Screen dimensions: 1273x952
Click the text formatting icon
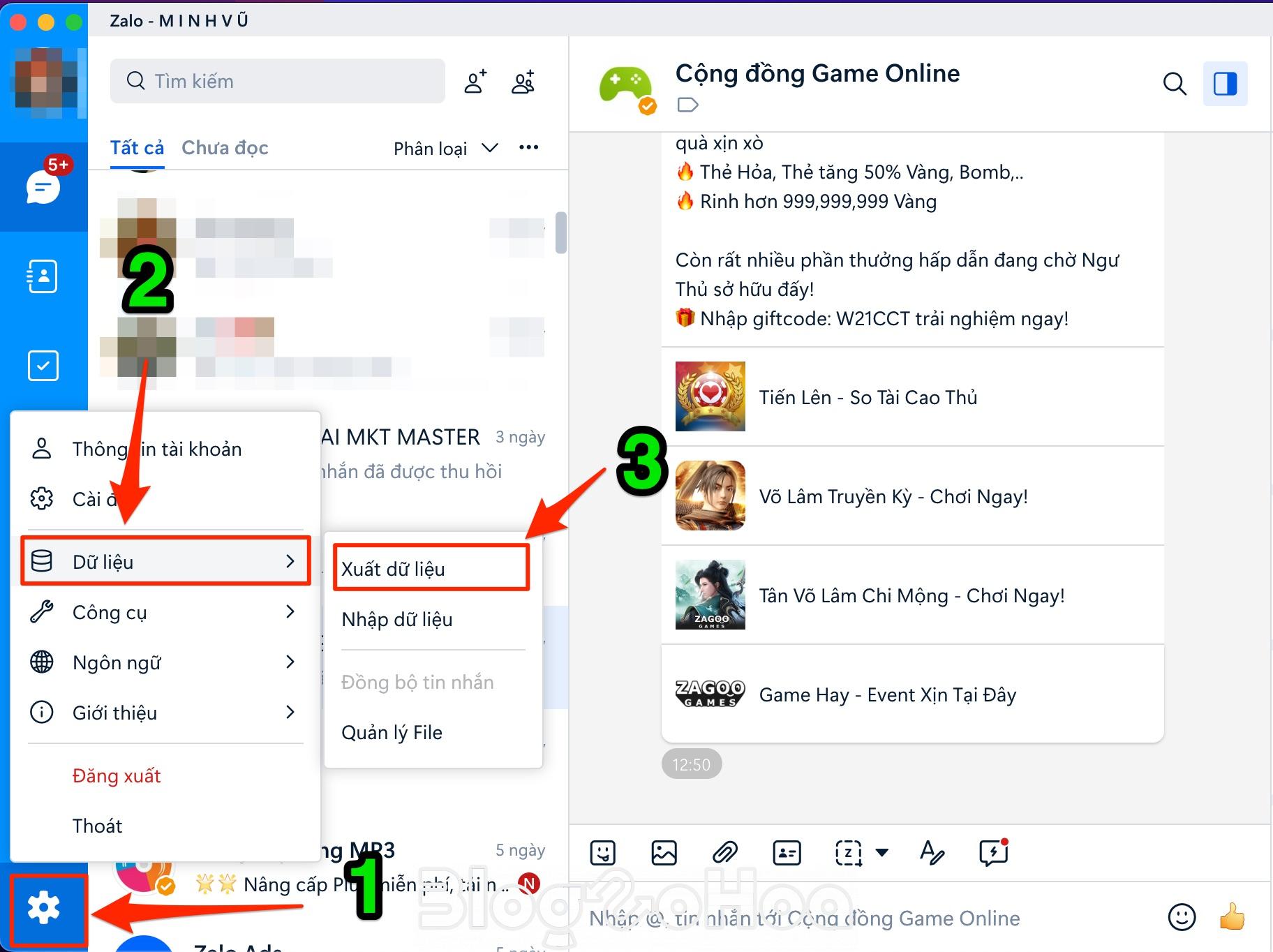click(x=932, y=852)
